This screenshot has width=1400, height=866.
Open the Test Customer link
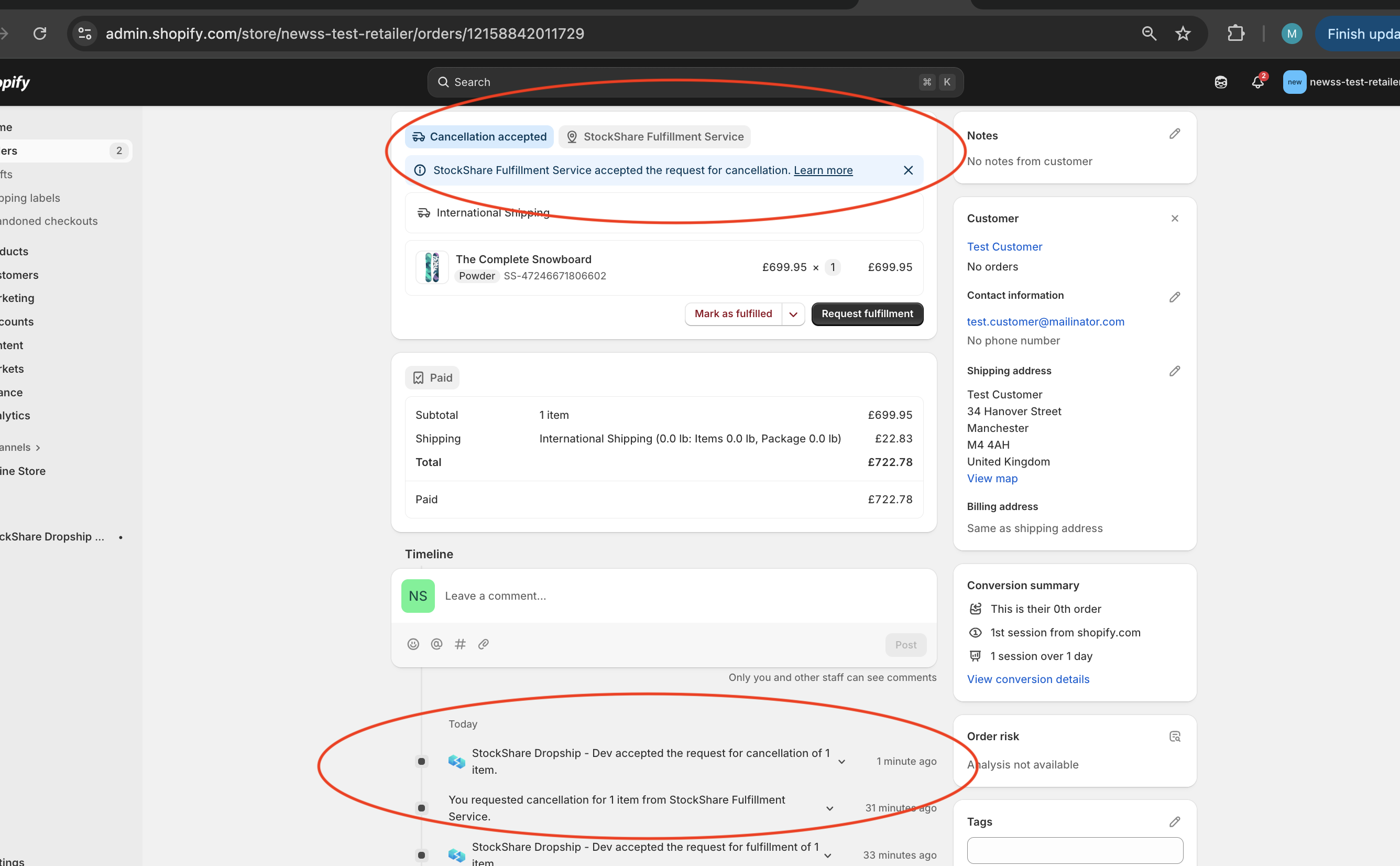[x=1004, y=247]
